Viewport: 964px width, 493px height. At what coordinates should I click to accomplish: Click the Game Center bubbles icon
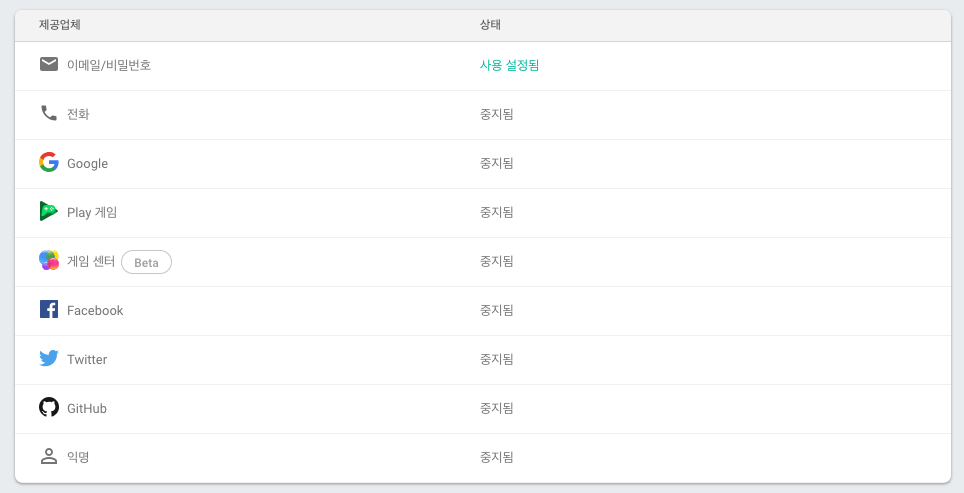(x=49, y=261)
